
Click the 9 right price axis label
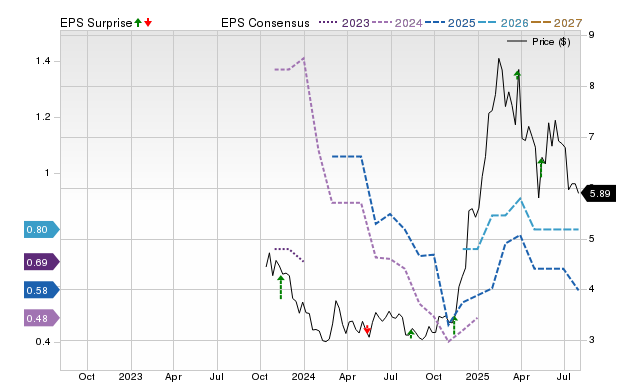click(591, 35)
